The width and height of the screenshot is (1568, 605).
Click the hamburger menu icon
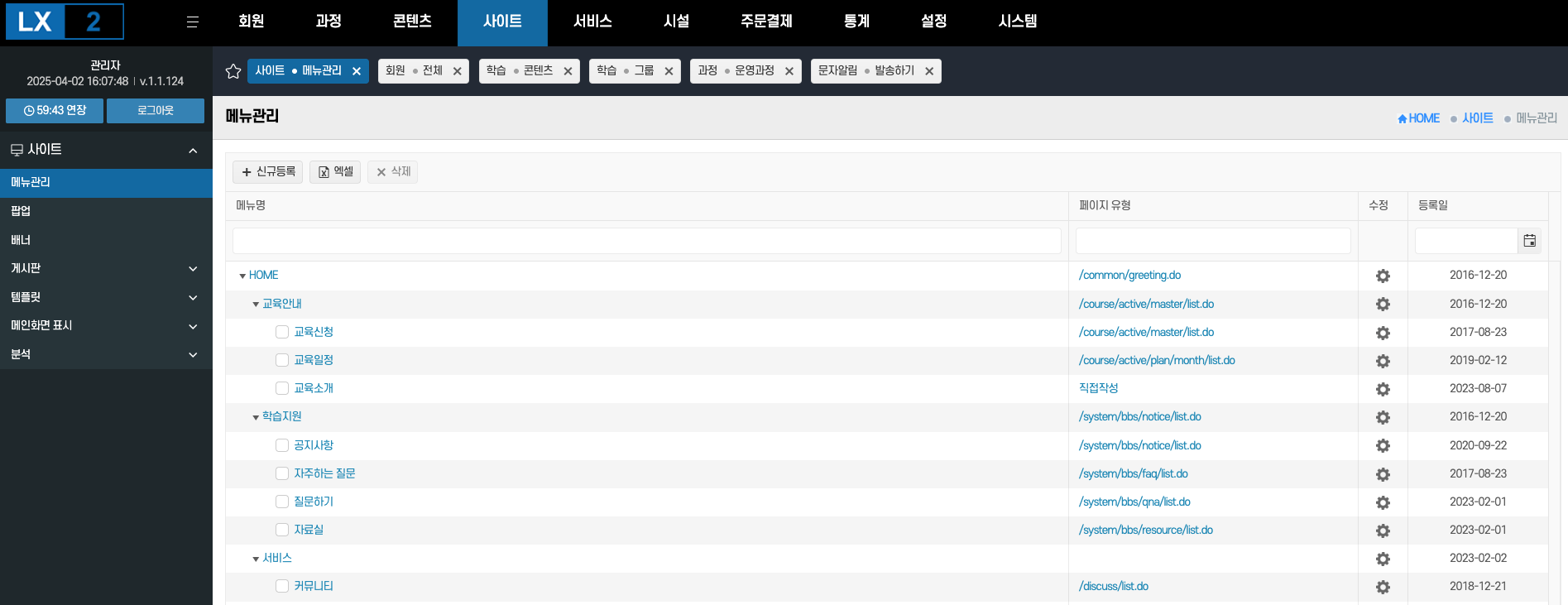(192, 22)
